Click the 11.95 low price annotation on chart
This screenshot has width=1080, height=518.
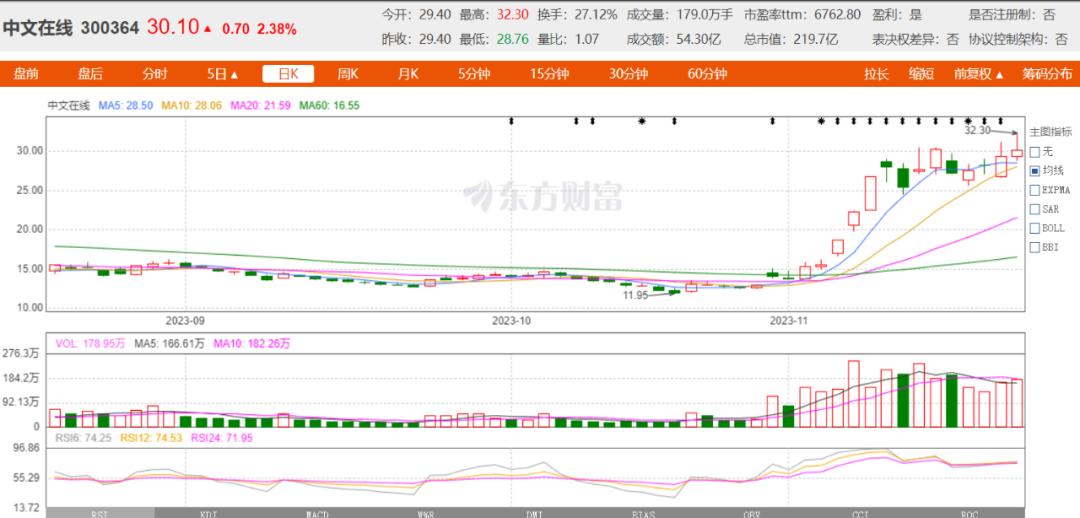point(636,295)
